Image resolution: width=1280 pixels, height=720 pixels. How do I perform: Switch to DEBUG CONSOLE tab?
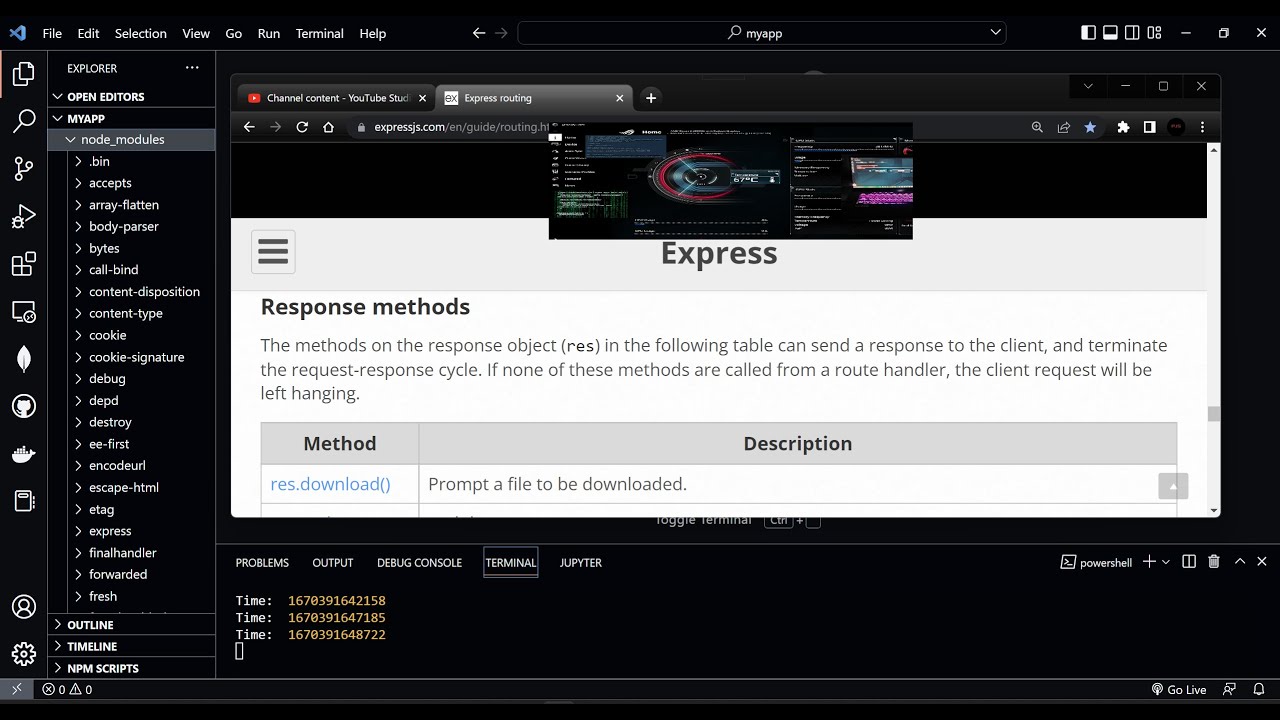tap(419, 563)
